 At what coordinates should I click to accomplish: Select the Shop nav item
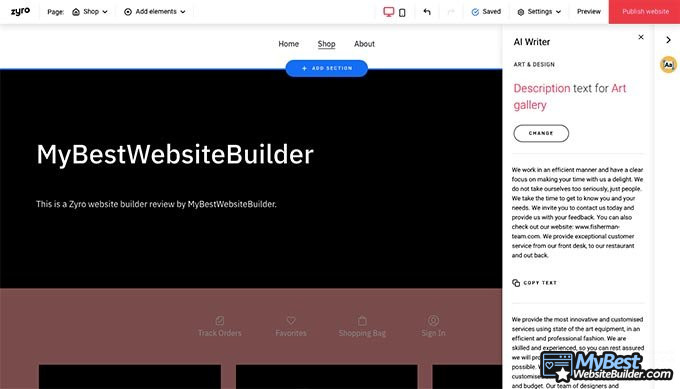coord(326,44)
